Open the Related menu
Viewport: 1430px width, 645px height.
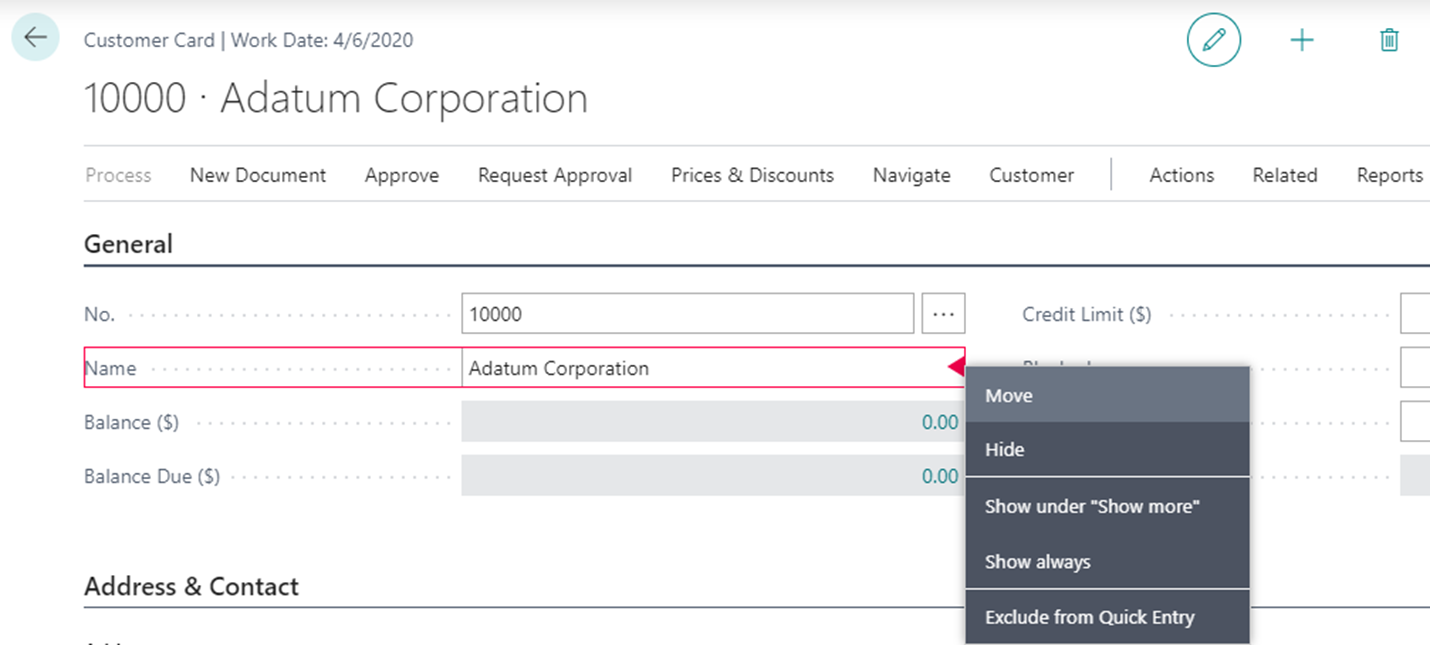coord(1285,175)
